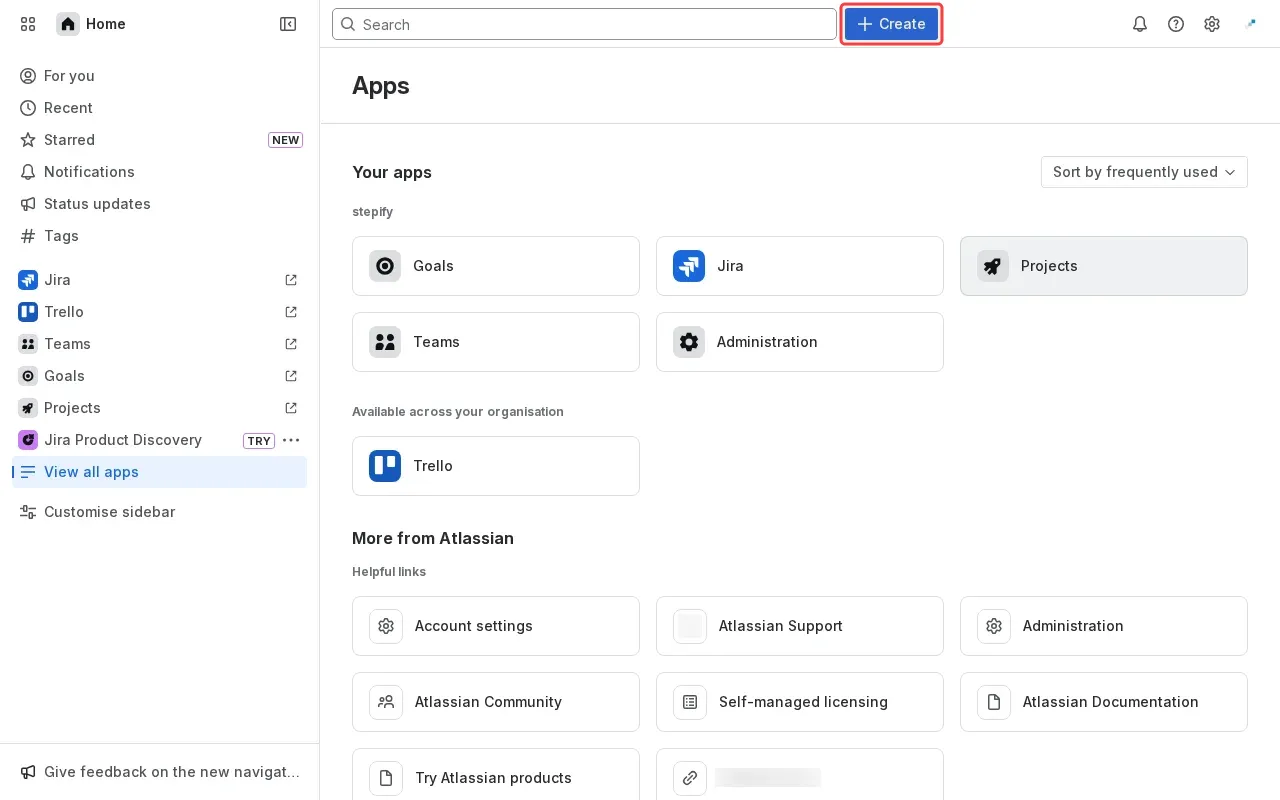The image size is (1280, 800).
Task: Open the Sort by frequently used dropdown
Action: point(1144,172)
